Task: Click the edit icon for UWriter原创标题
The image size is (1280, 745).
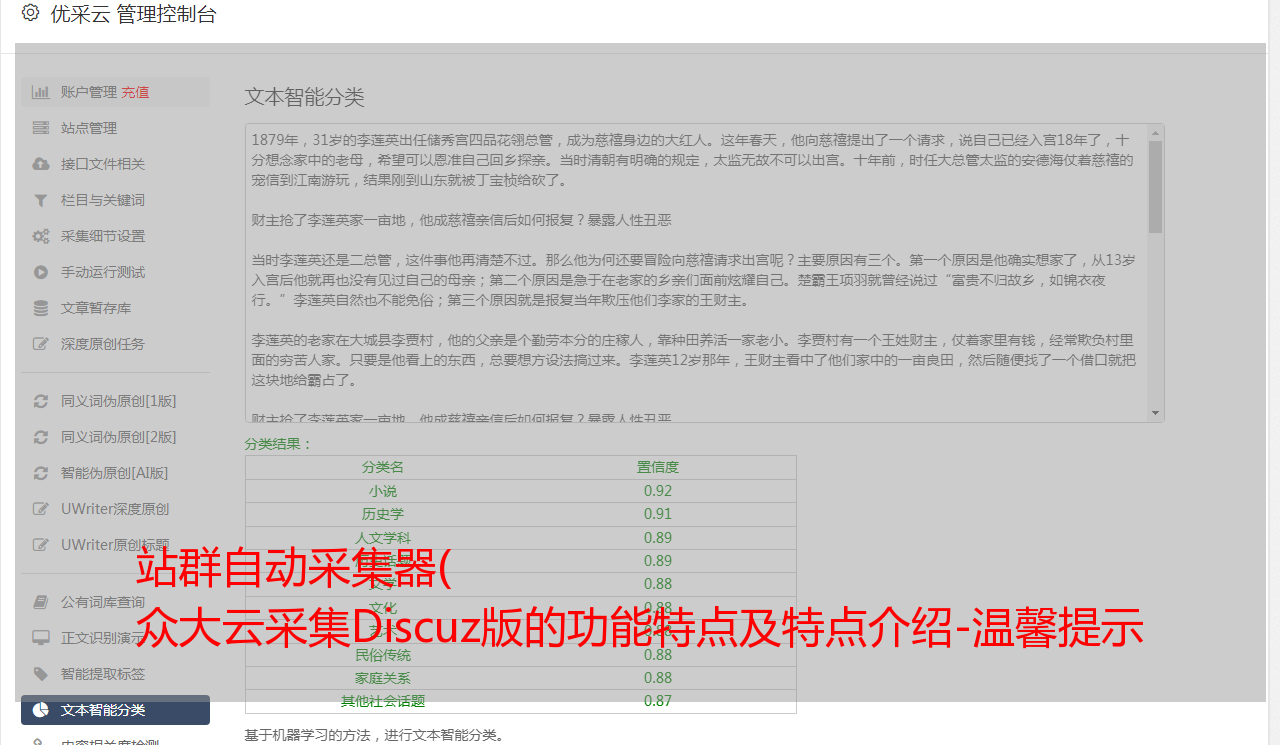Action: point(41,545)
